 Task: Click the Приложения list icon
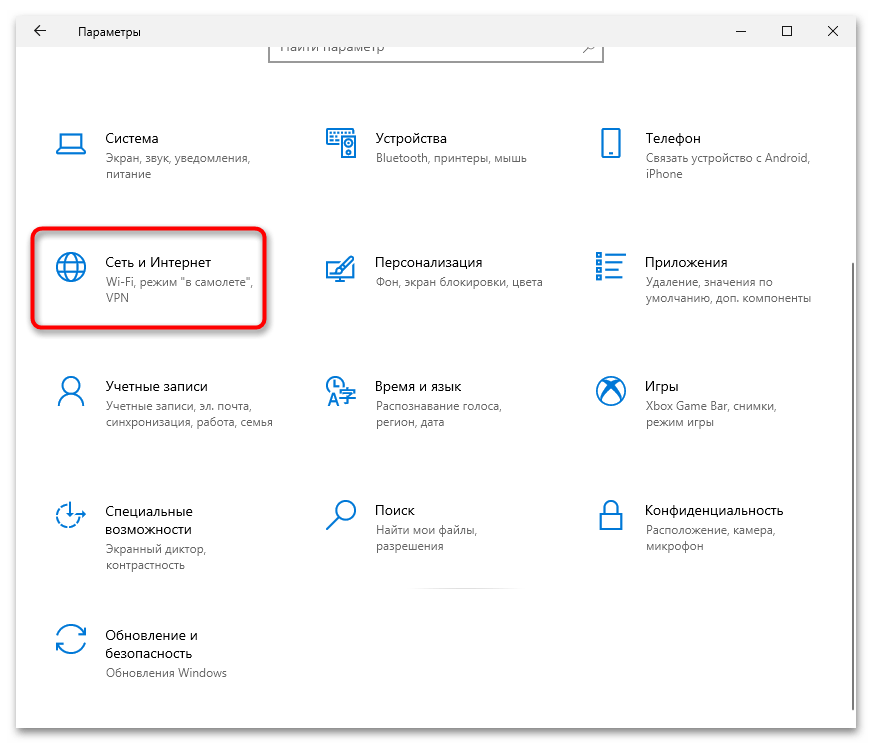click(x=611, y=266)
